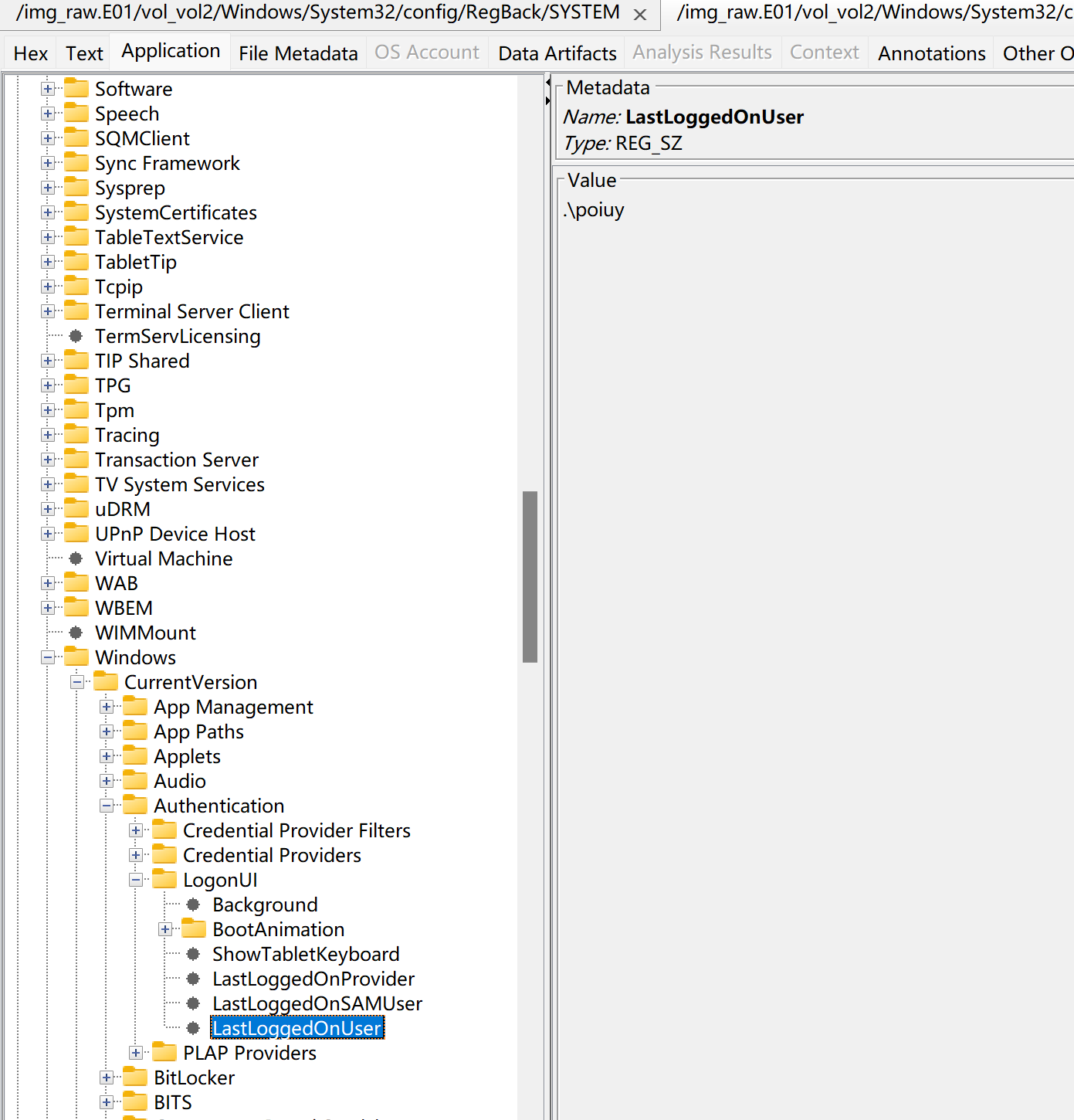Select the TermServLicensing key icon
This screenshot has width=1074, height=1120.
[76, 336]
